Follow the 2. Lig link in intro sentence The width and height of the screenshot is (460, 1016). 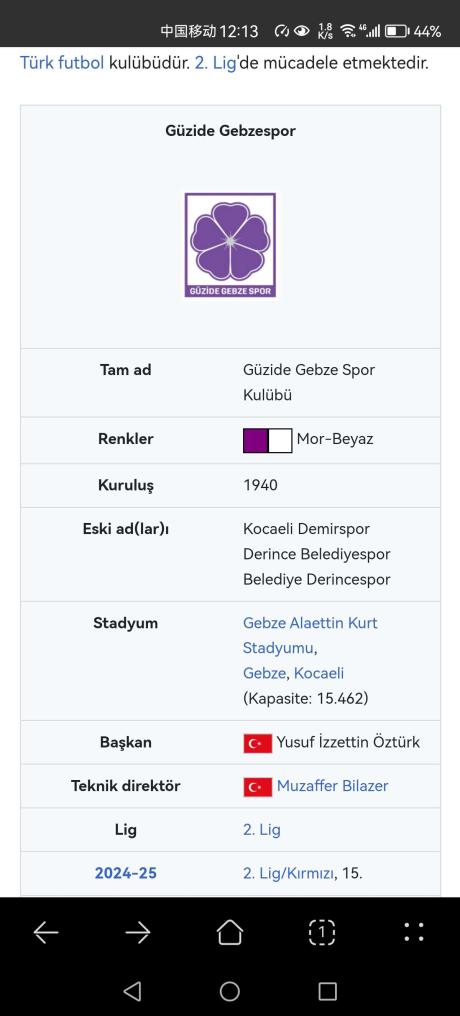point(213,64)
